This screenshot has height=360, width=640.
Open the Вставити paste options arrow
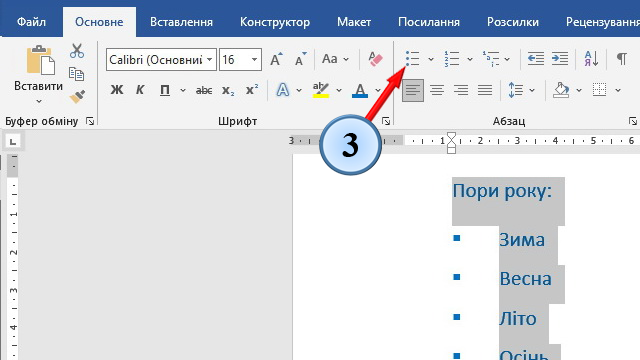(39, 101)
